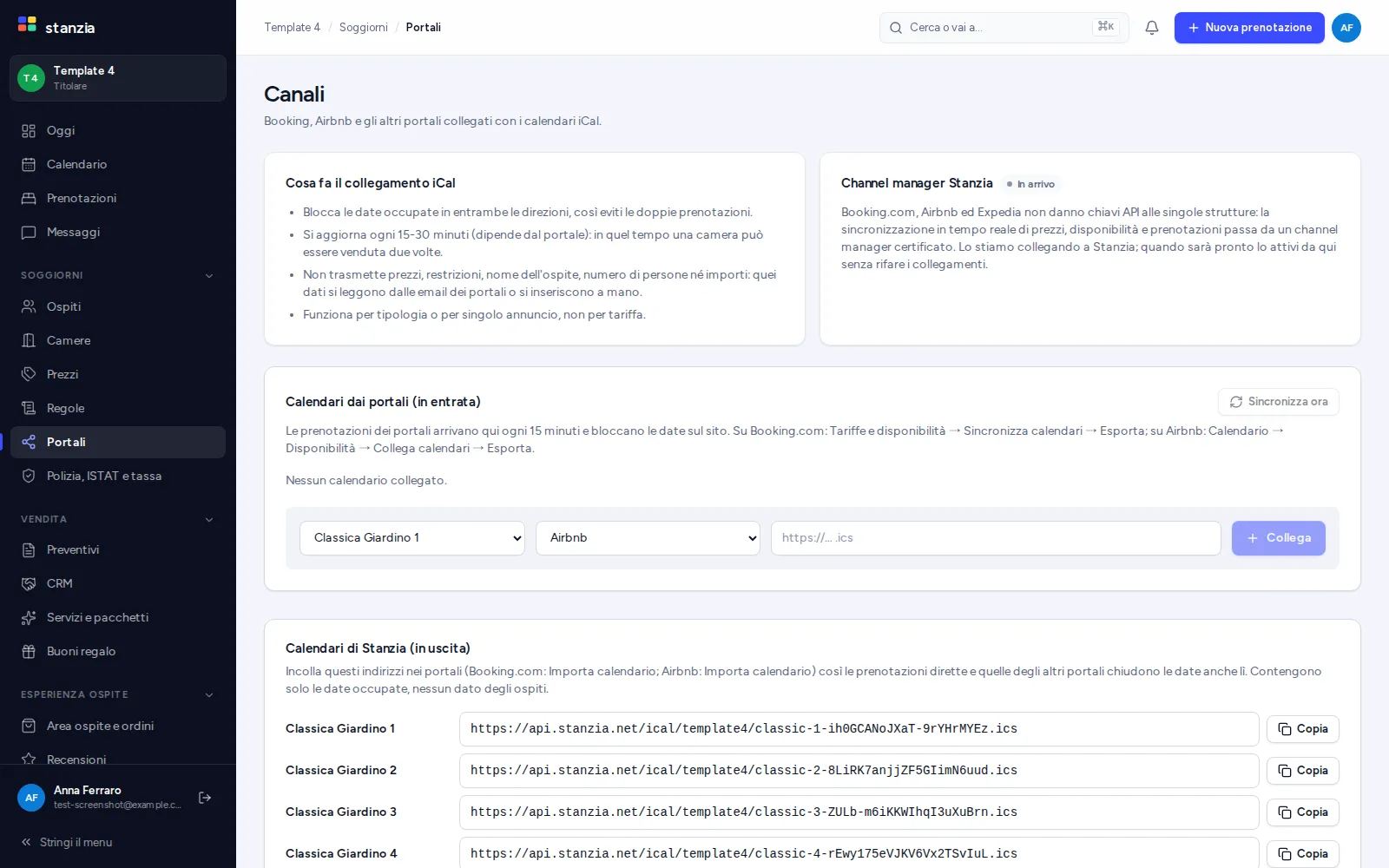This screenshot has height=868, width=1389.
Task: Copy the Classica Giardino 2 iCal link
Action: click(x=1303, y=771)
